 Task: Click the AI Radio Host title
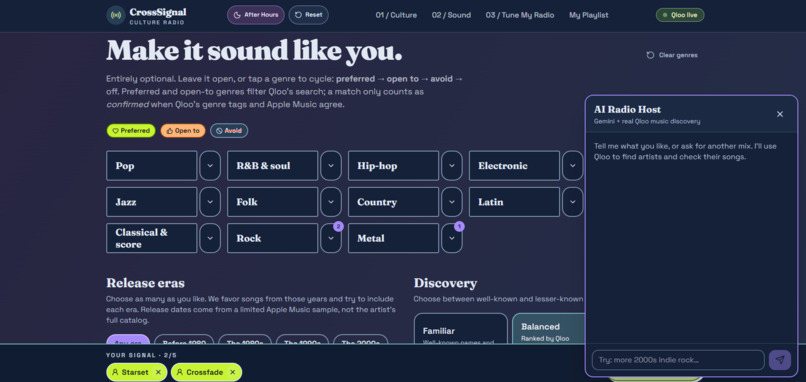627,110
